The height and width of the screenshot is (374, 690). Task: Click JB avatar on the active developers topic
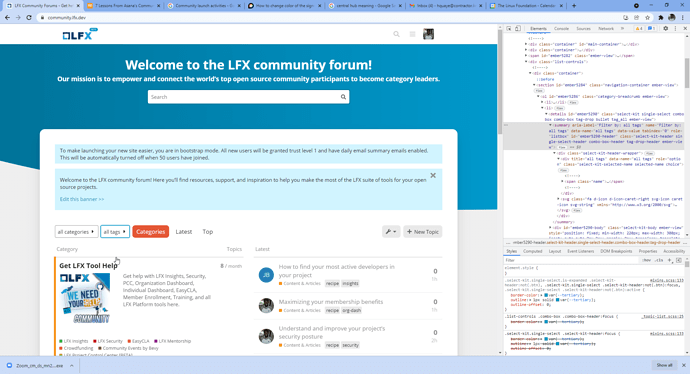(266, 275)
